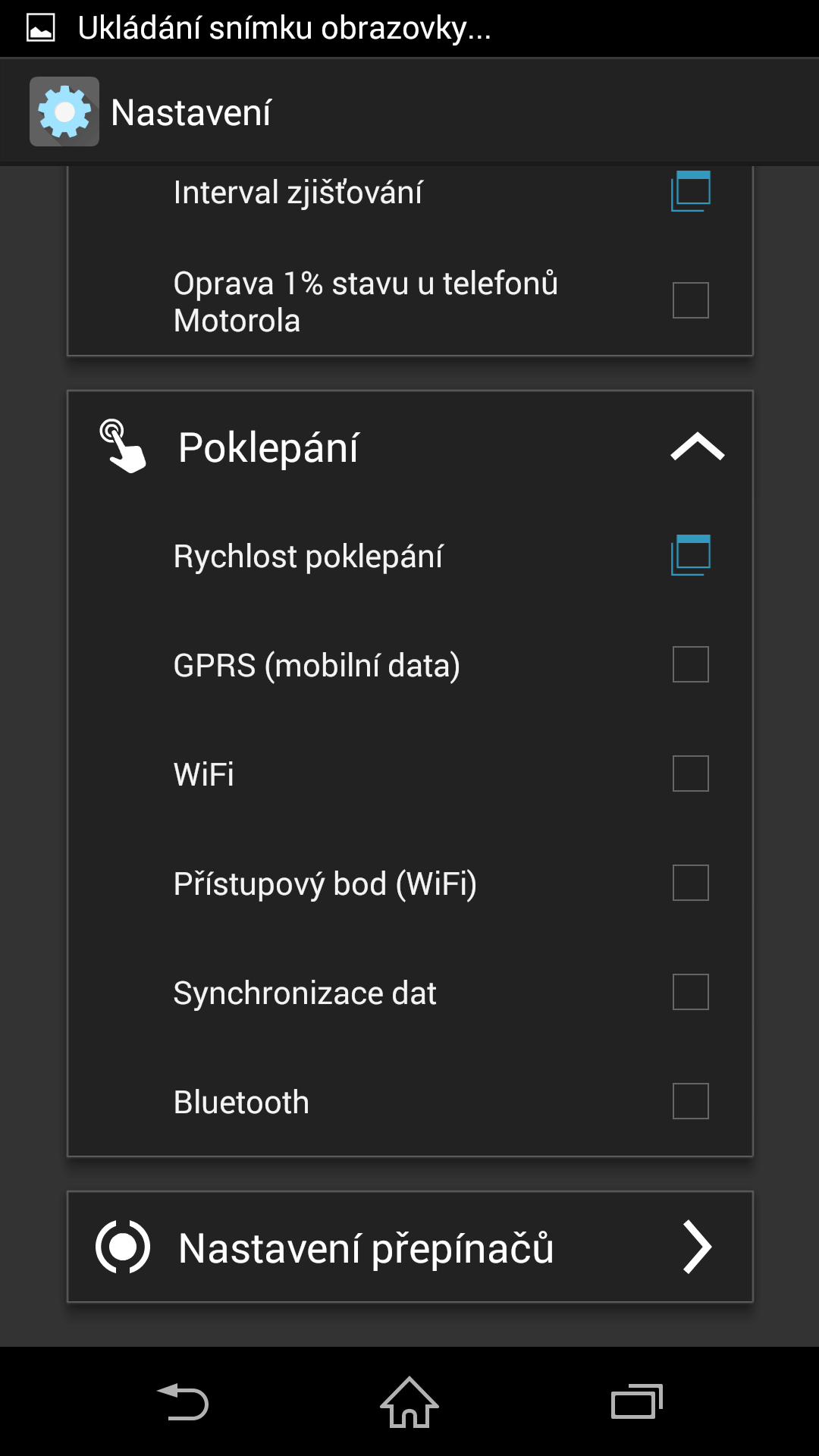Check the Bluetooth checkbox
Viewport: 819px width, 1456px height.
691,1101
